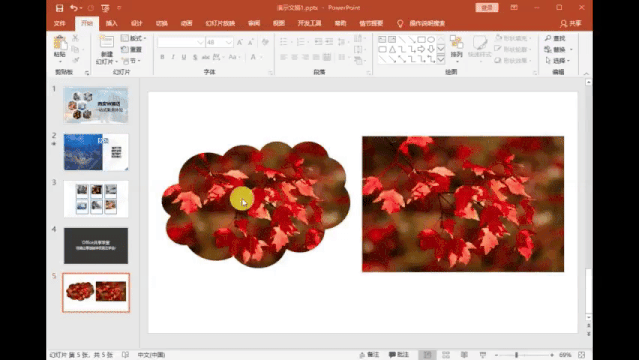Start Slide Show from status bar
Viewport: 639px width, 360px height.
click(x=483, y=355)
